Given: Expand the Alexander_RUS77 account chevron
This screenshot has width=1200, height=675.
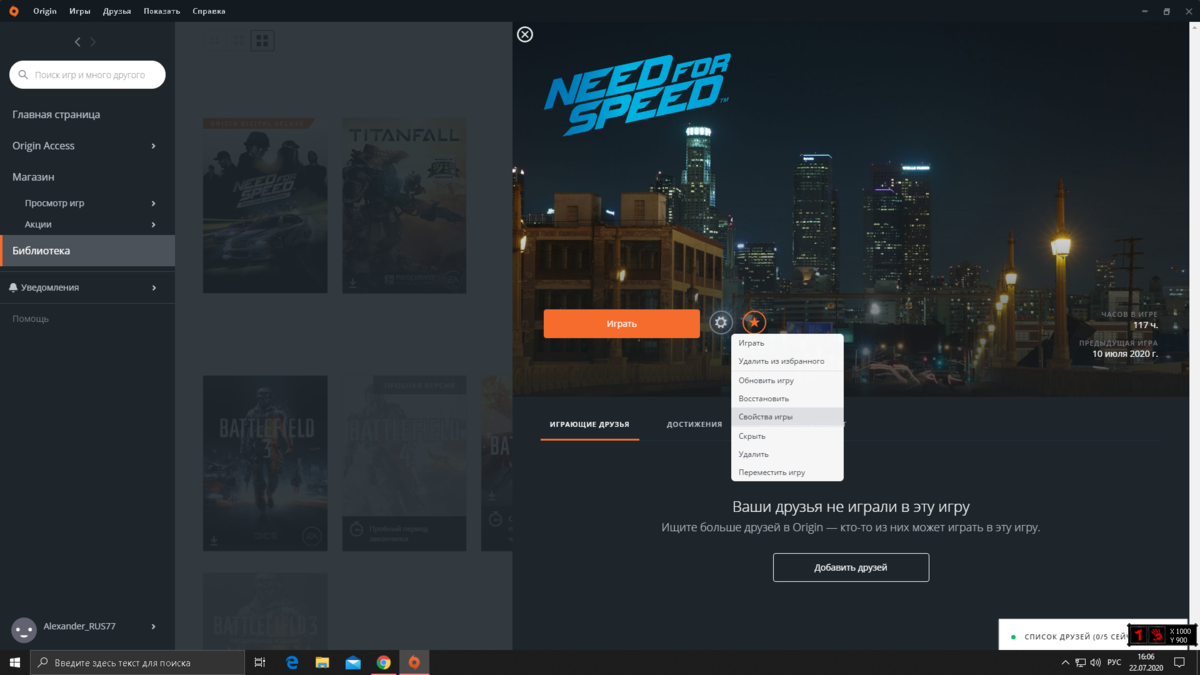Looking at the screenshot, I should coord(153,627).
